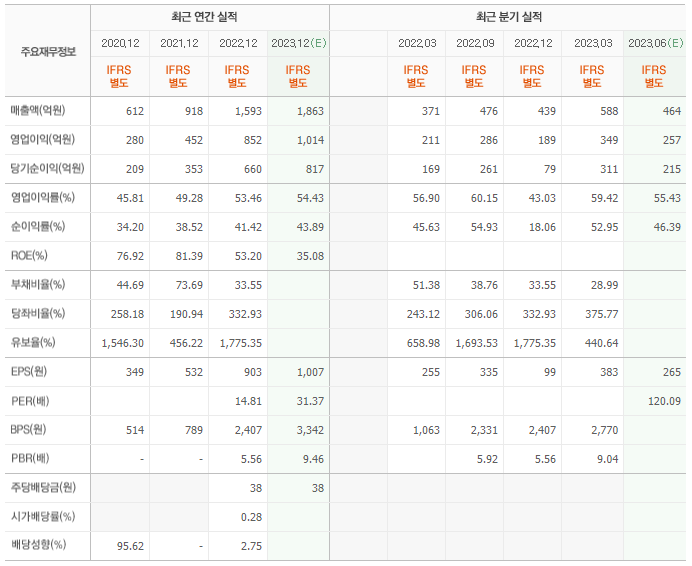Click the 2023.06(E) quarterly column header
Viewport: 692px width, 566px height.
655,43
